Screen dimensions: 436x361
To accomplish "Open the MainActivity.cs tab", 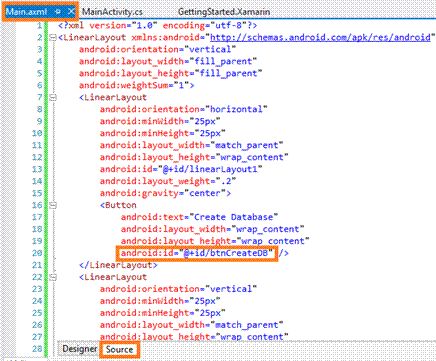I will pyautogui.click(x=112, y=12).
